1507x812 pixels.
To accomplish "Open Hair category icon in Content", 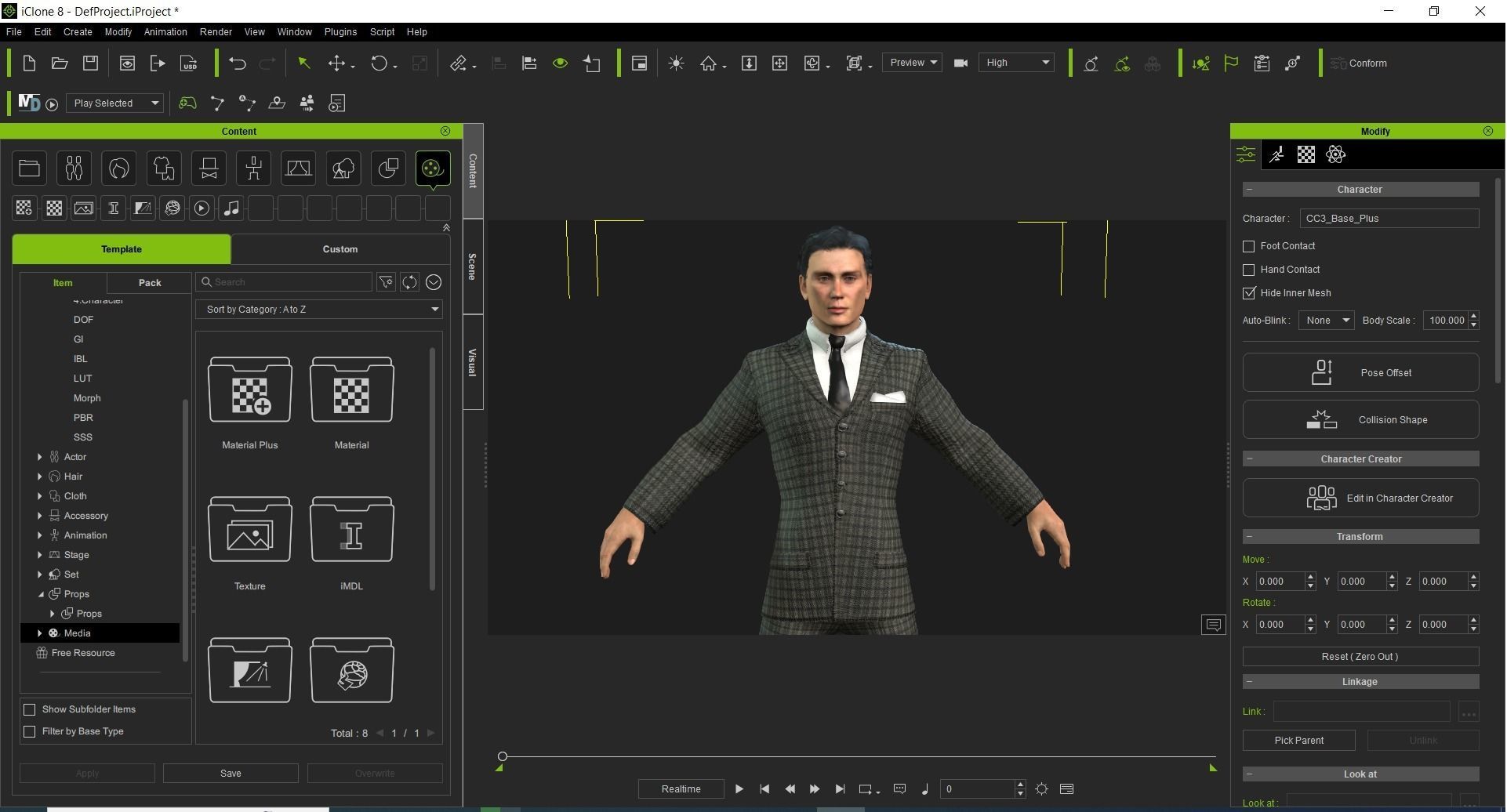I will click(118, 168).
